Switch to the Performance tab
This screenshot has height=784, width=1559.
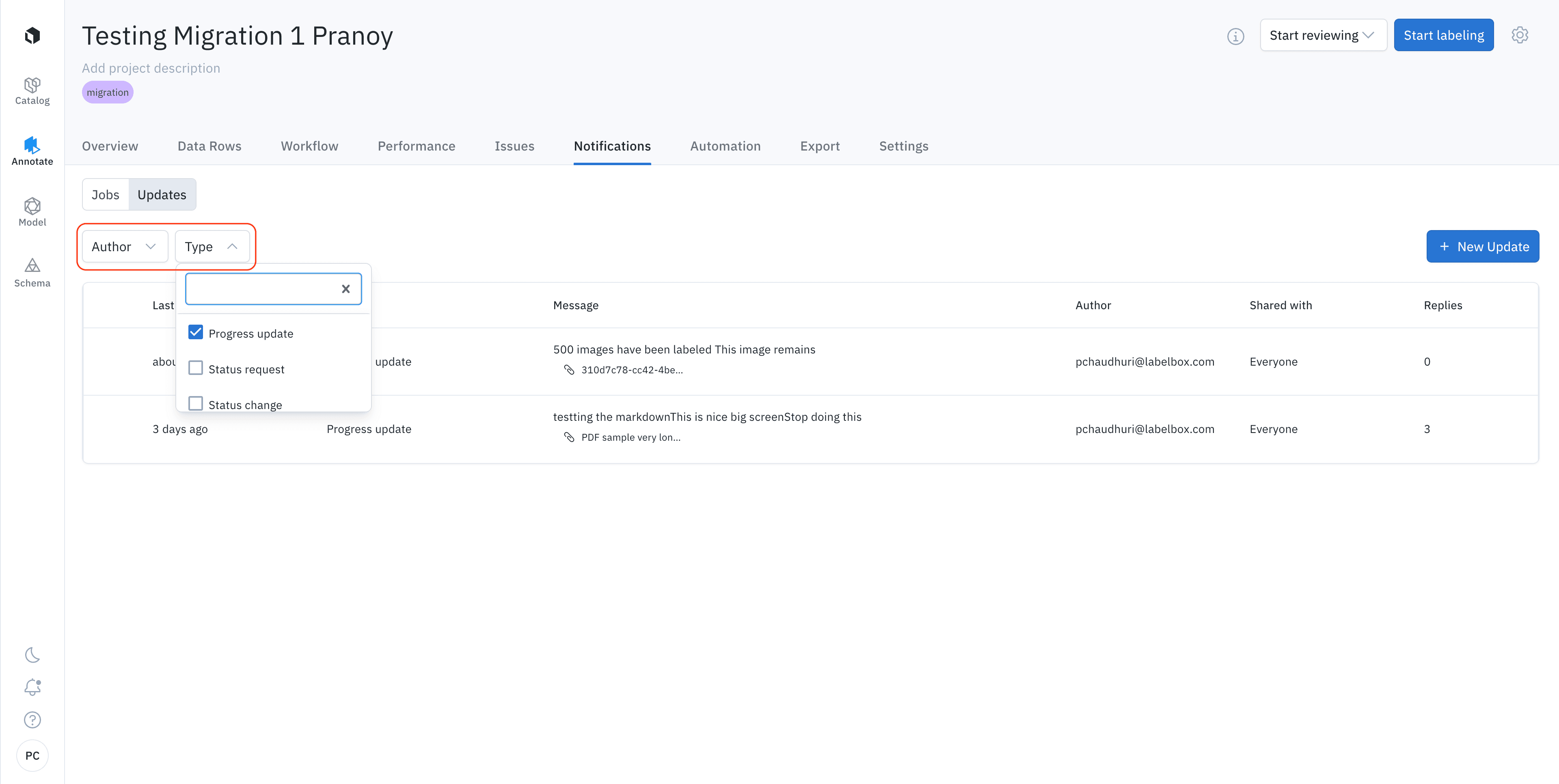point(417,146)
